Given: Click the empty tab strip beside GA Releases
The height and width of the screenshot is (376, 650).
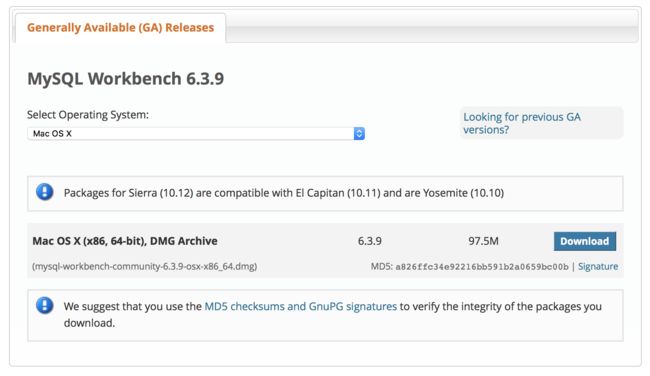Looking at the screenshot, I should click(432, 28).
